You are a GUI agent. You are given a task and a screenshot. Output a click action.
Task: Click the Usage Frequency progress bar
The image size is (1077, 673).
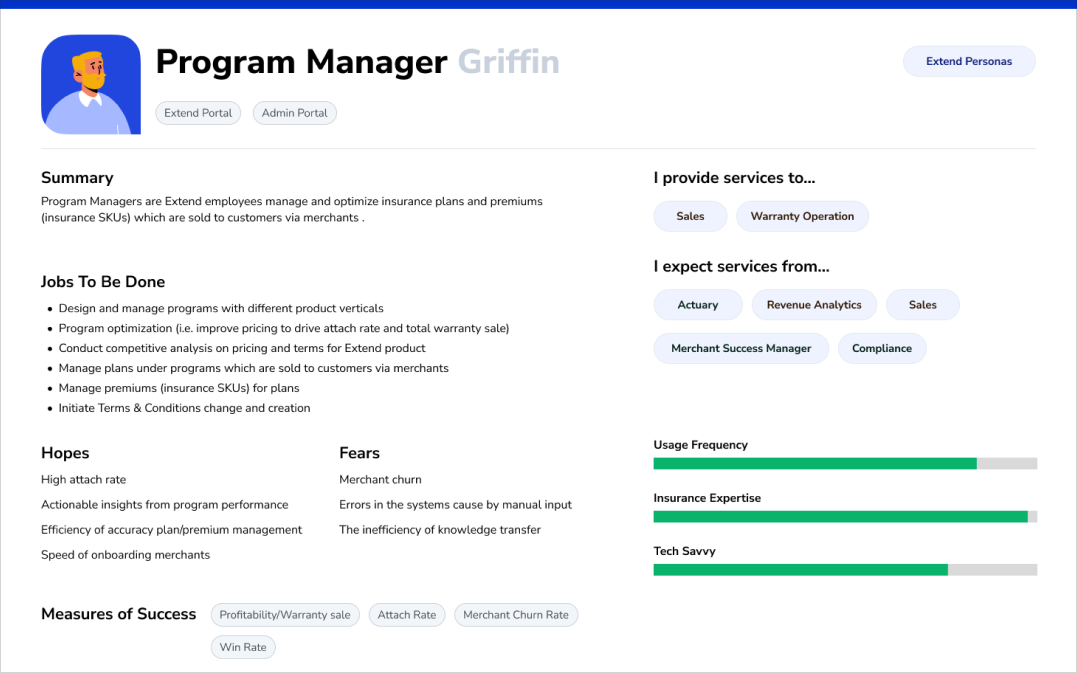point(844,464)
